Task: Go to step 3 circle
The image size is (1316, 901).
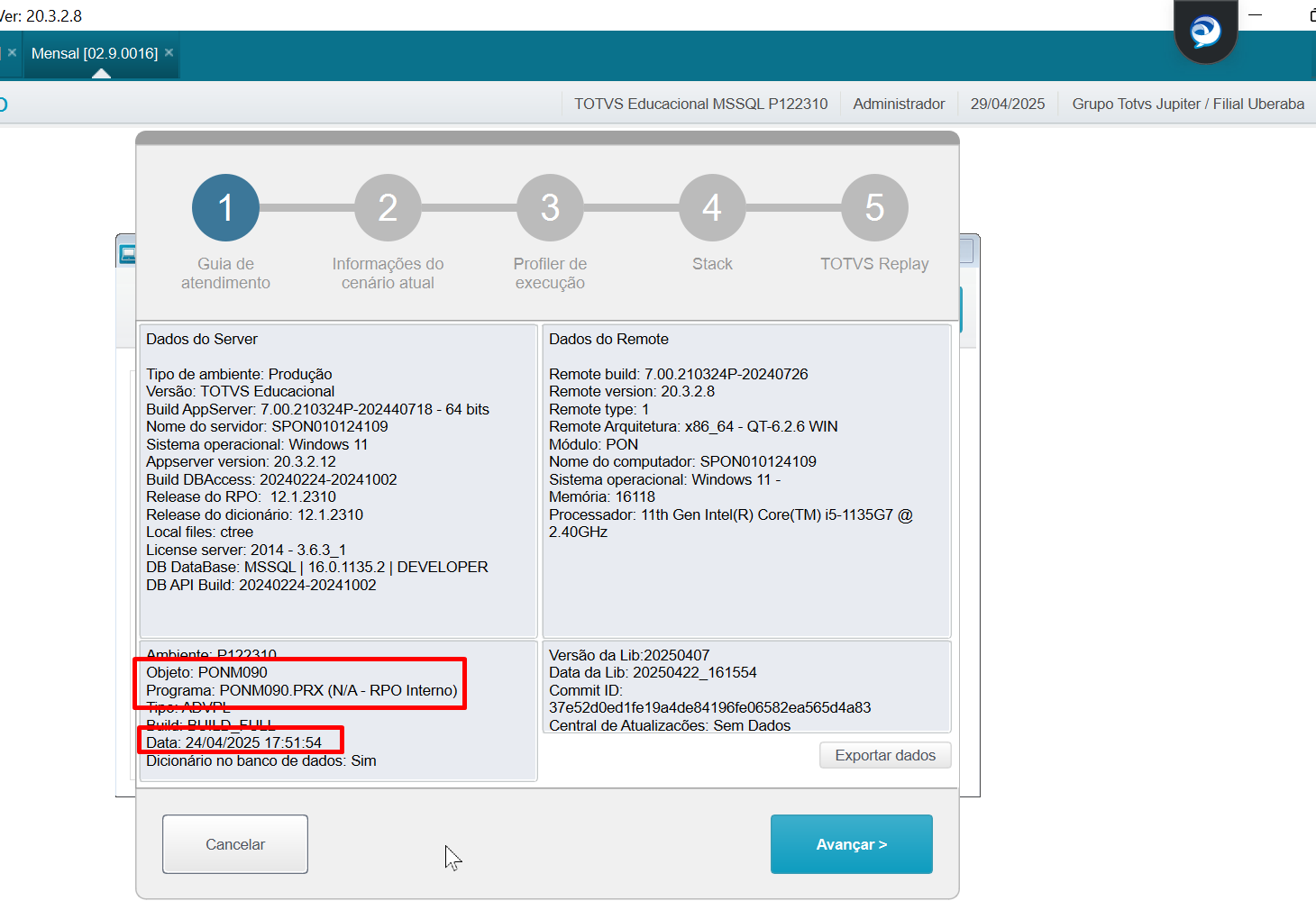Action: click(x=550, y=207)
